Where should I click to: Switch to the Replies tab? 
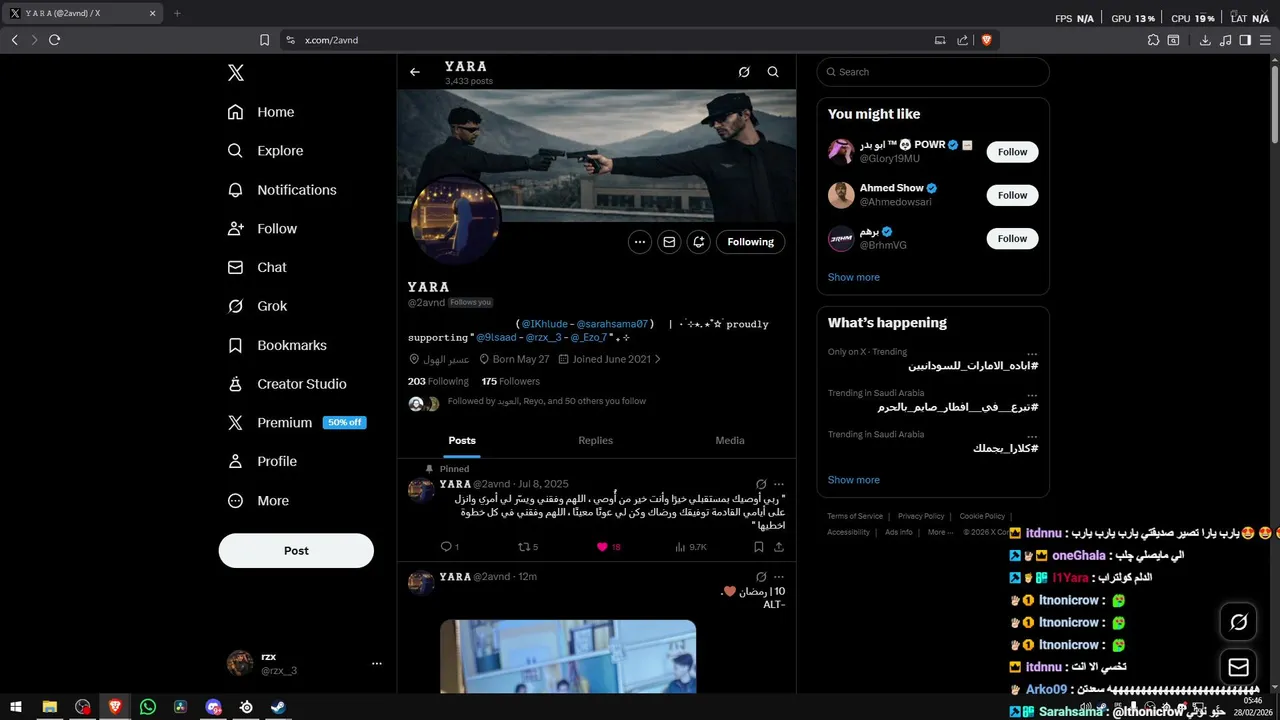tap(596, 441)
